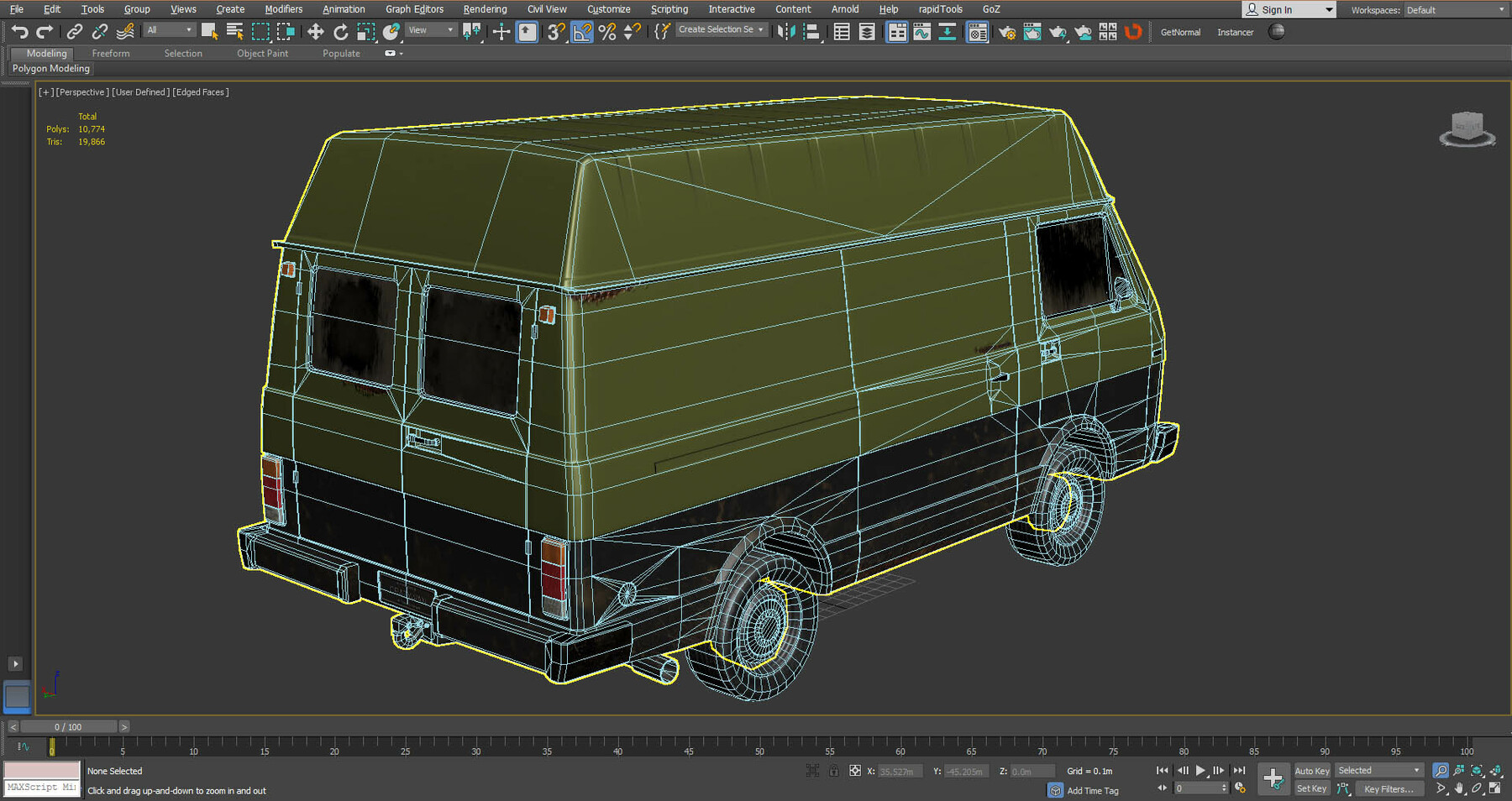This screenshot has height=801, width=1512.
Task: Select the Select and Move tool
Action: [315, 32]
